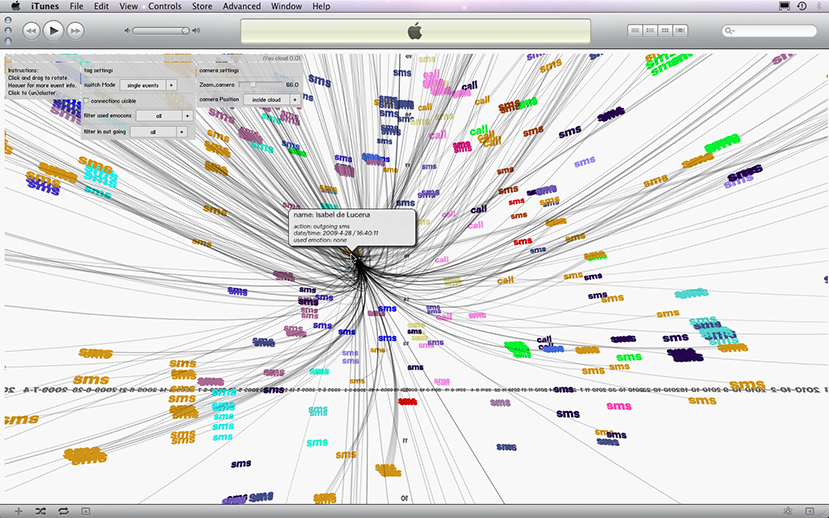Screen dimensions: 829x518
Task: Switch to the Cover Flow view button
Action: [x=681, y=31]
